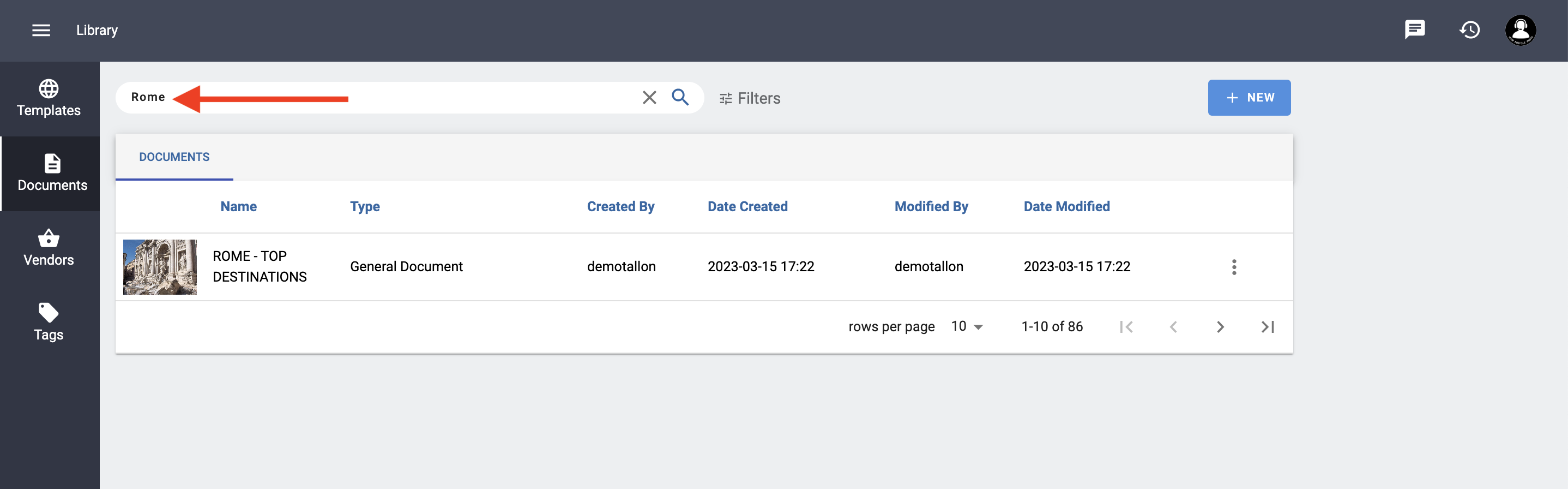Sort by the Date Created column header
The image size is (1568, 489).
[747, 206]
